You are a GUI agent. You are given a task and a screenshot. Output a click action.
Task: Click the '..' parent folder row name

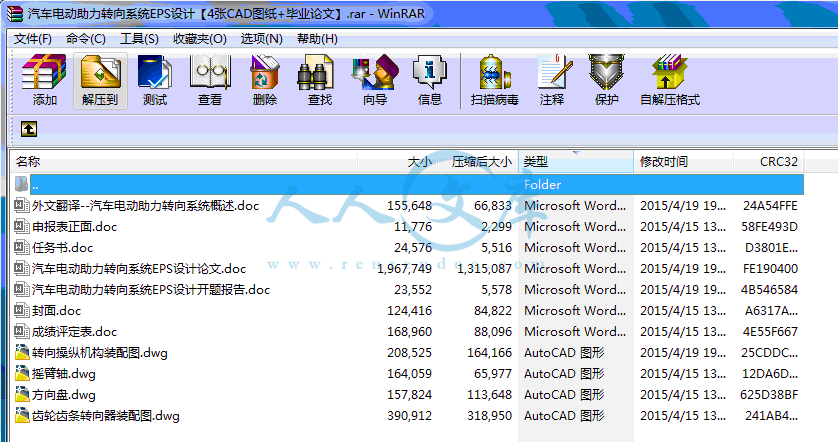(x=35, y=185)
